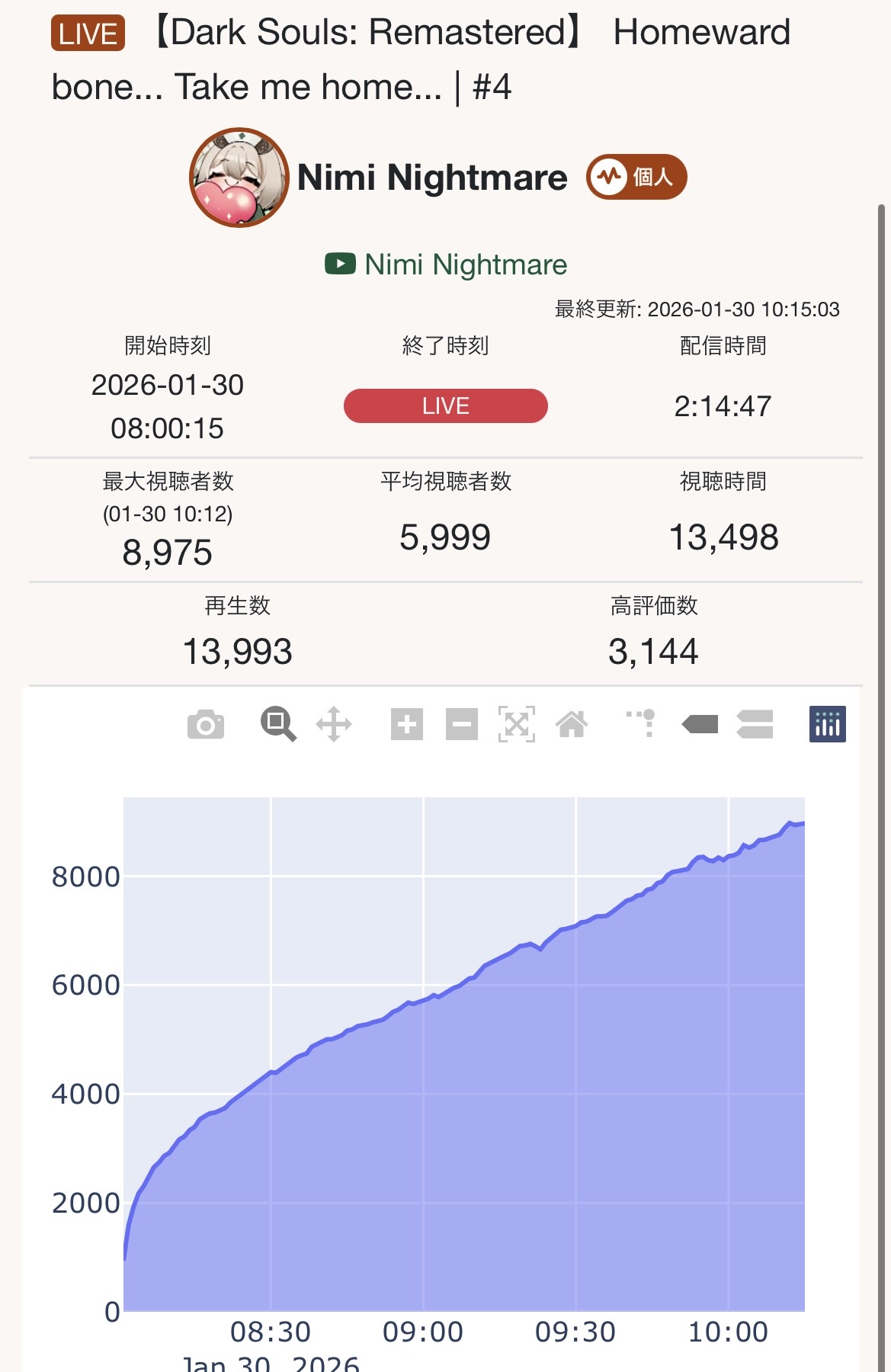Toggle spike lines icon
The image size is (891, 1372).
coord(641,723)
